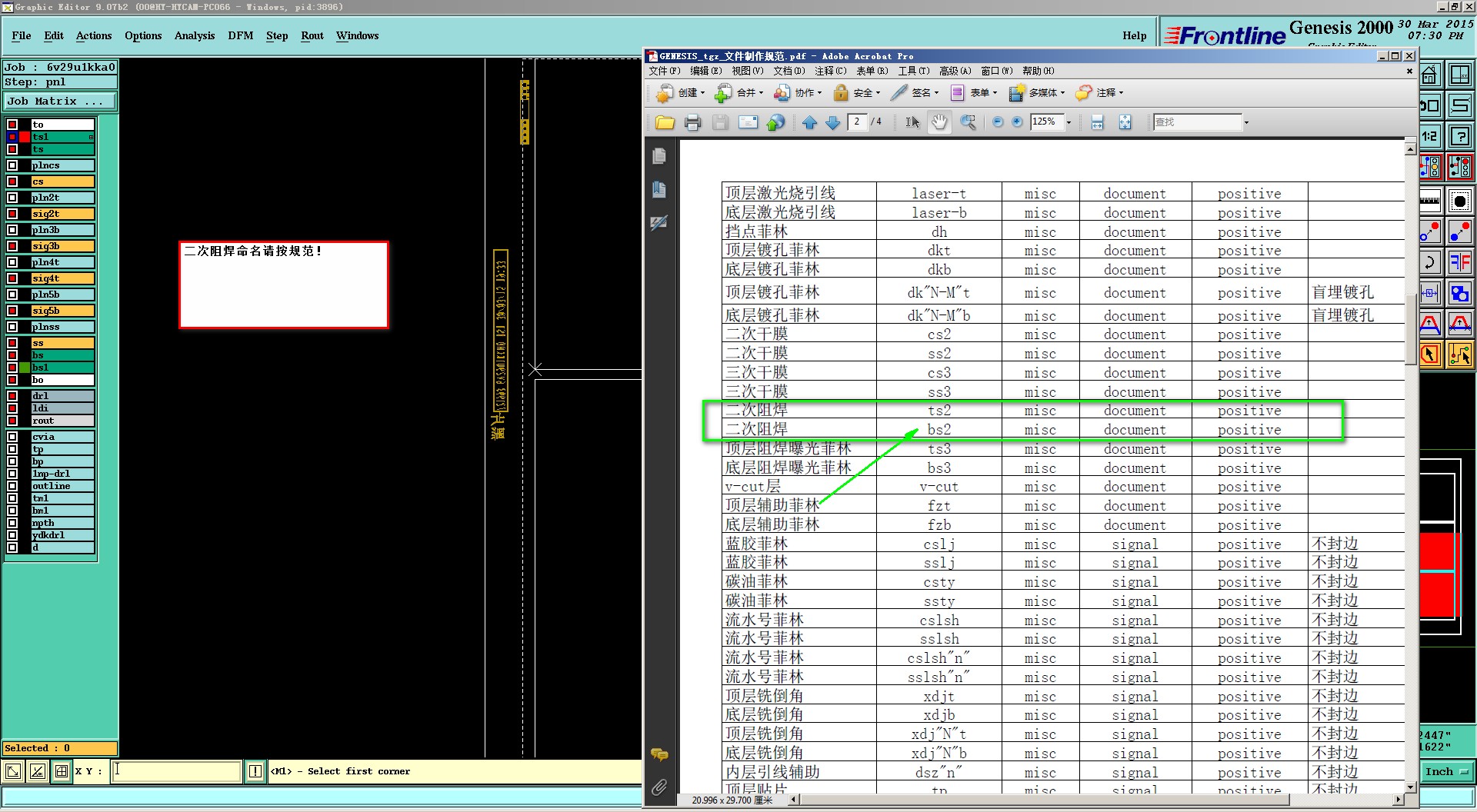Select the orange polygon cursor select tool
This screenshot has height=812, width=1477.
click(x=1430, y=354)
